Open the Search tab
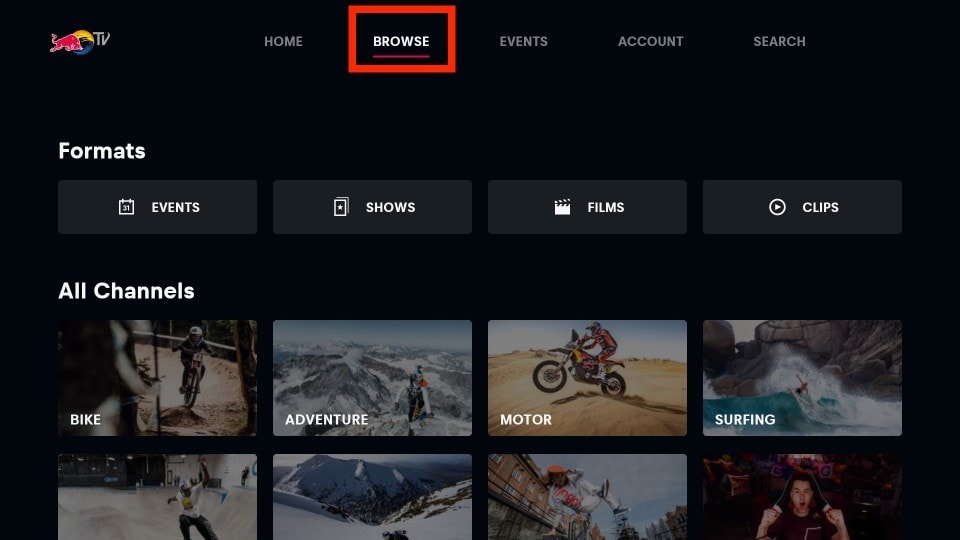 (x=779, y=41)
